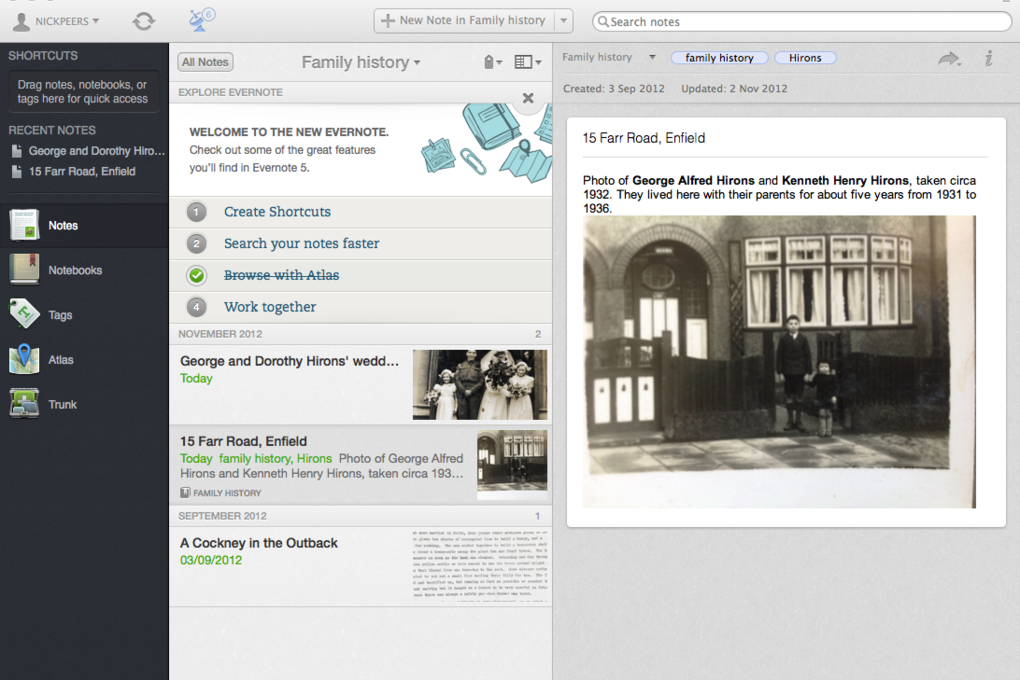This screenshot has width=1020, height=680.
Task: Click the note body text about George Alfred Hirons
Action: (779, 195)
